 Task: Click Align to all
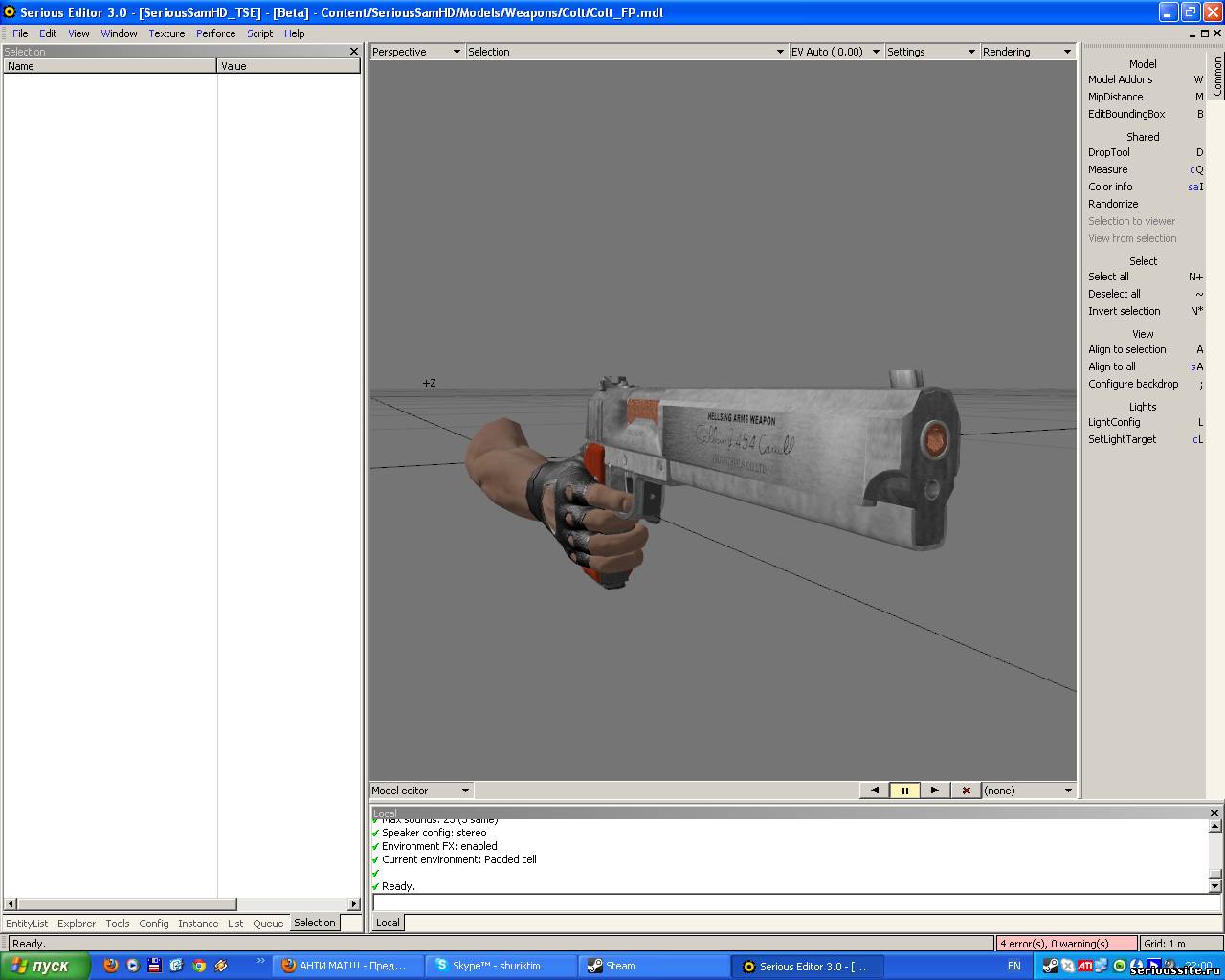coord(1146,367)
